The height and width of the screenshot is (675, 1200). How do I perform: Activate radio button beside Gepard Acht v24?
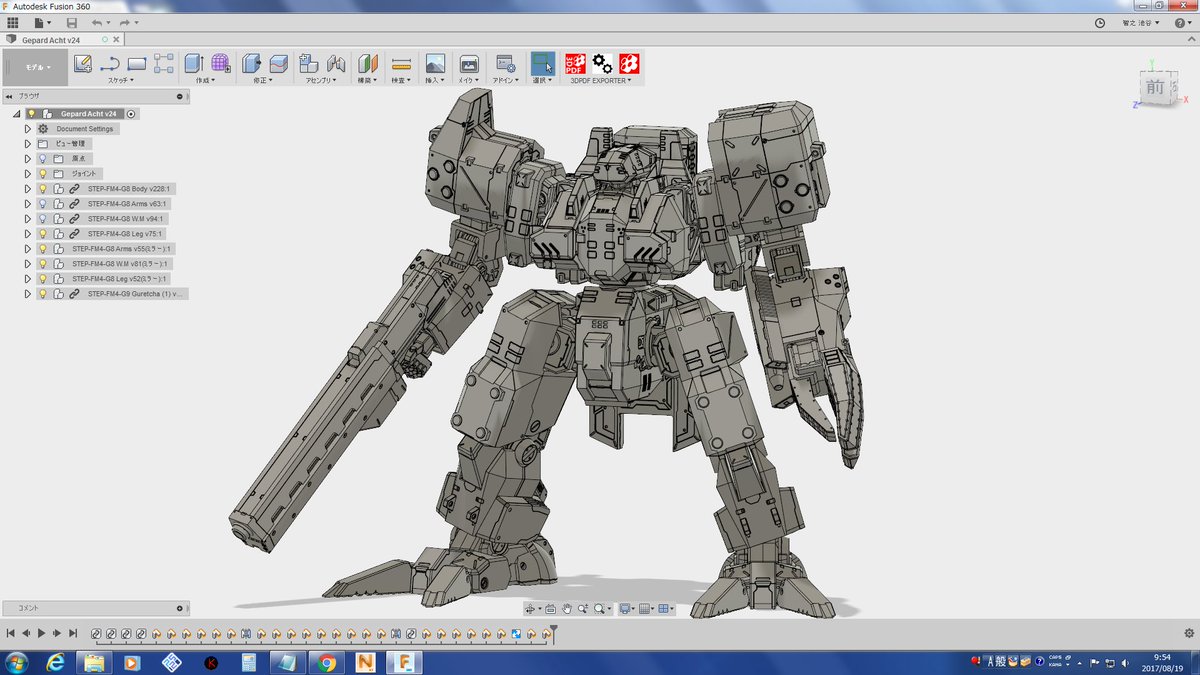coord(131,114)
